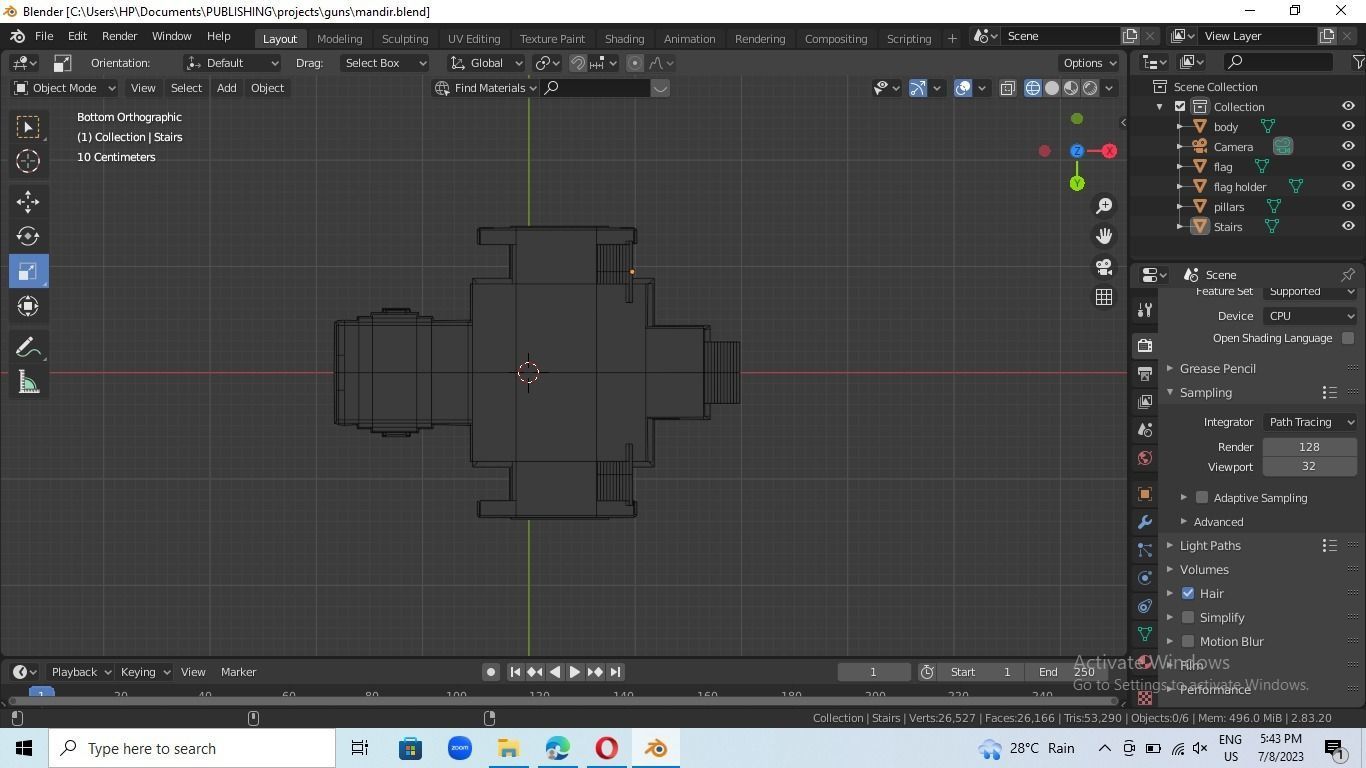Open the Active Tool settings tab
The image size is (1366, 768).
(1145, 310)
